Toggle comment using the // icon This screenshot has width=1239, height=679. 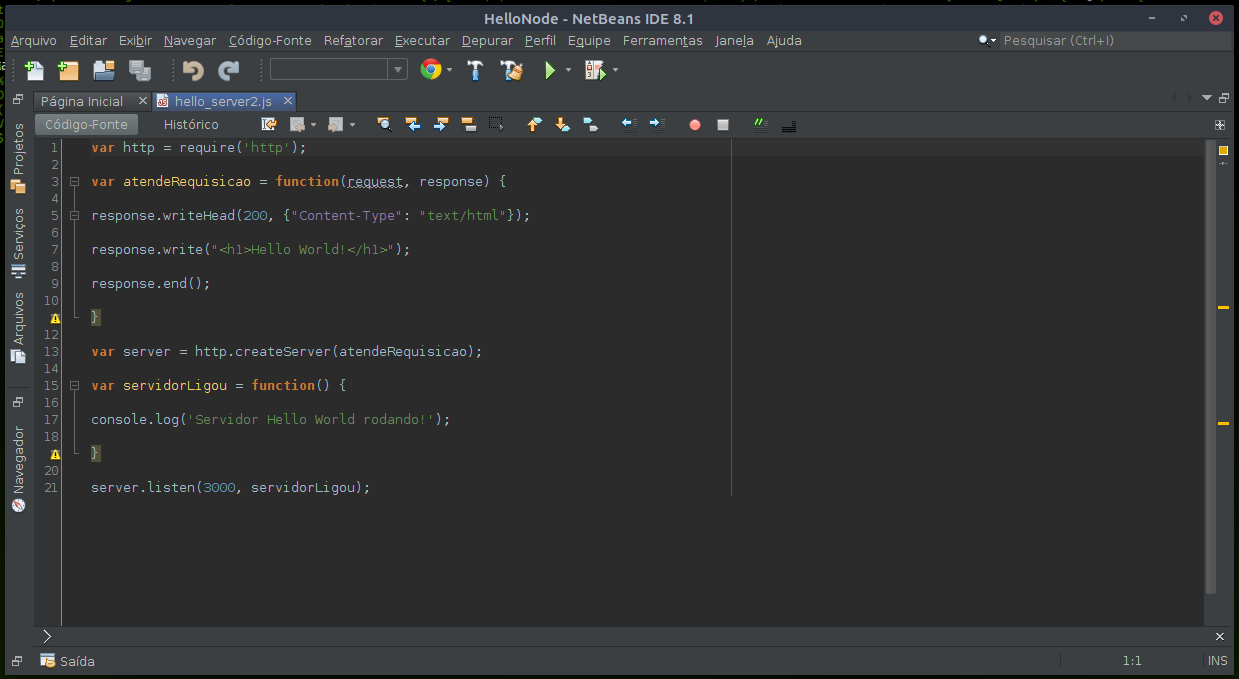(759, 124)
